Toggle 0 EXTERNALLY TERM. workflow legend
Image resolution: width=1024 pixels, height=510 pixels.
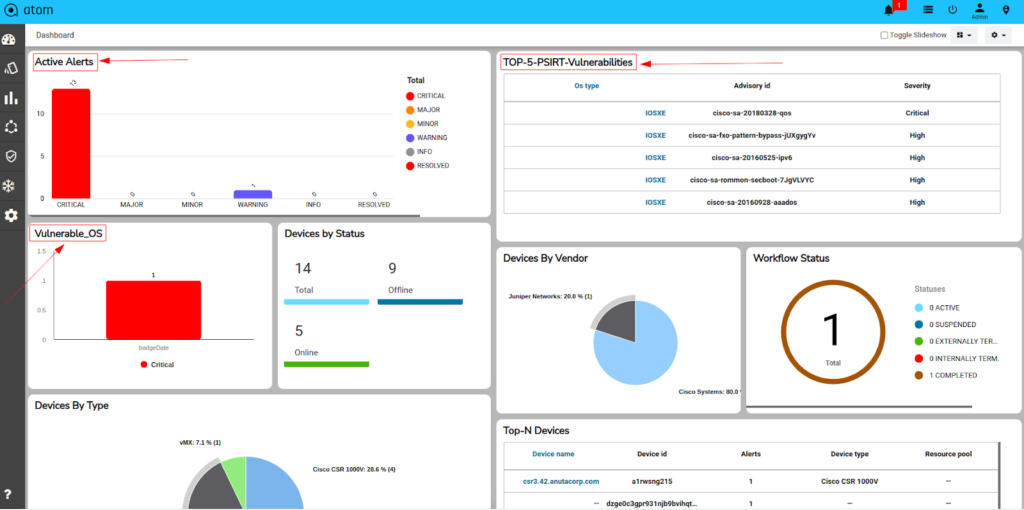click(957, 341)
